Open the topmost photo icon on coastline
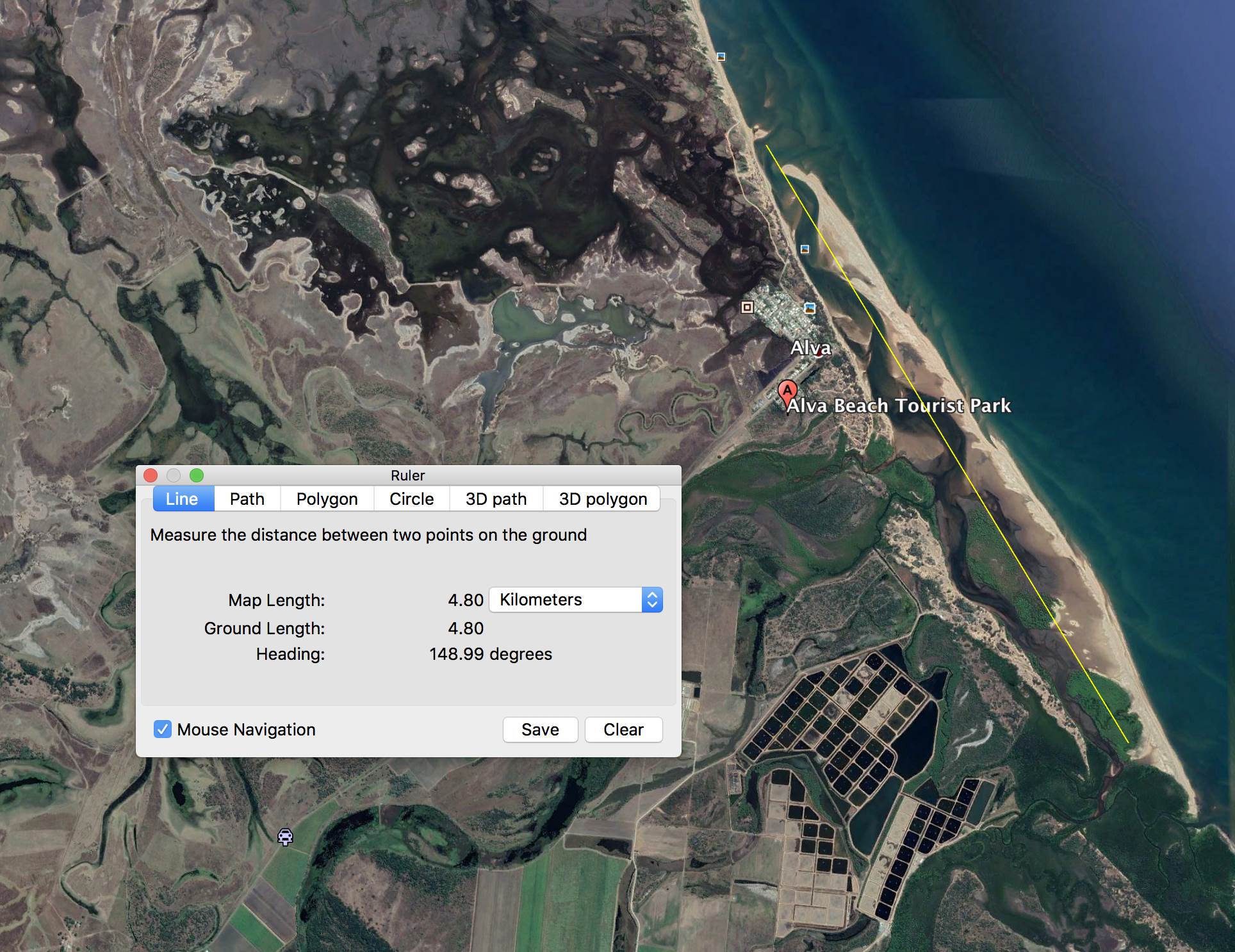 [721, 56]
